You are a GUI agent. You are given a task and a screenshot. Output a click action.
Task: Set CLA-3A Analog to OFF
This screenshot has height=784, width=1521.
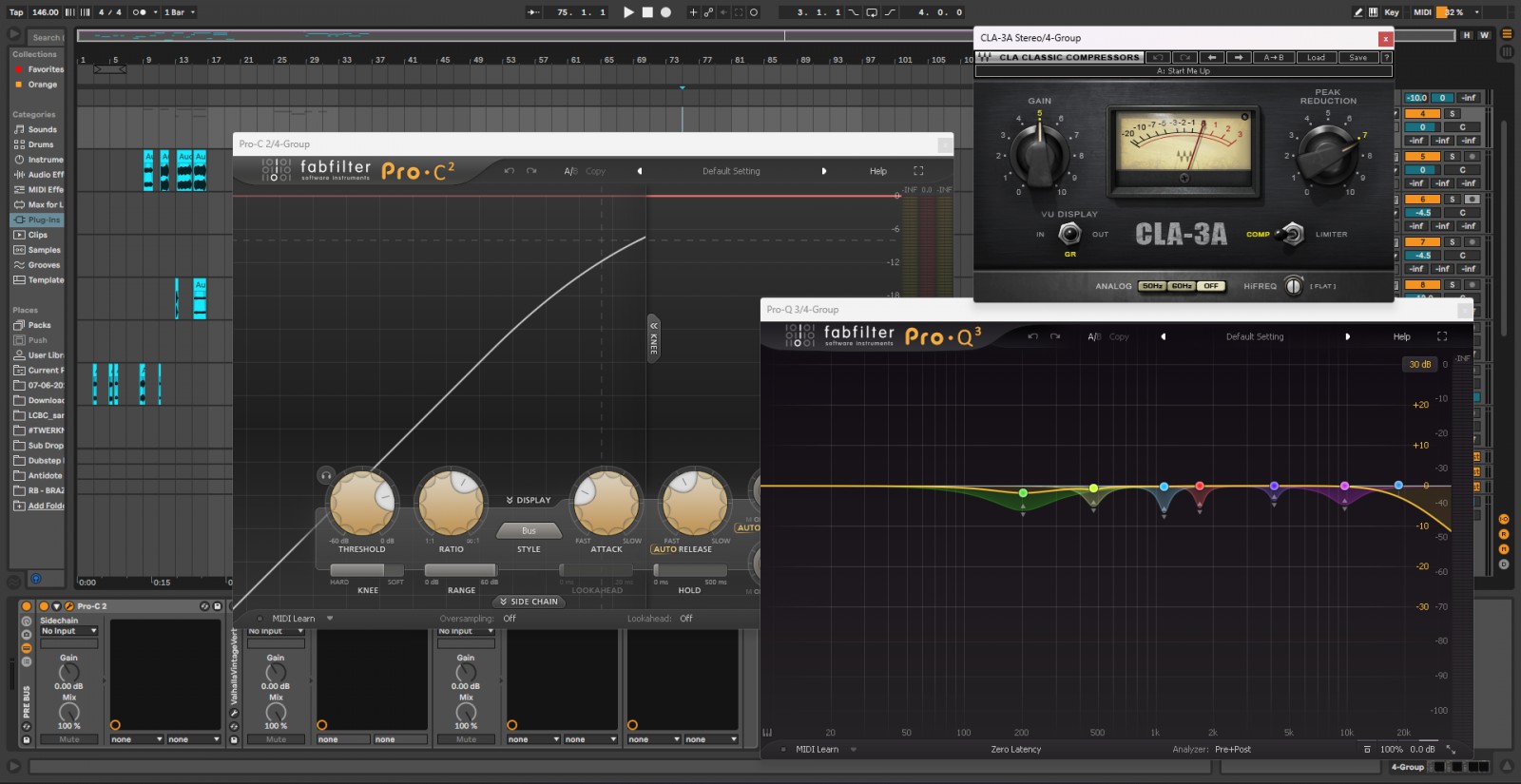point(1211,286)
